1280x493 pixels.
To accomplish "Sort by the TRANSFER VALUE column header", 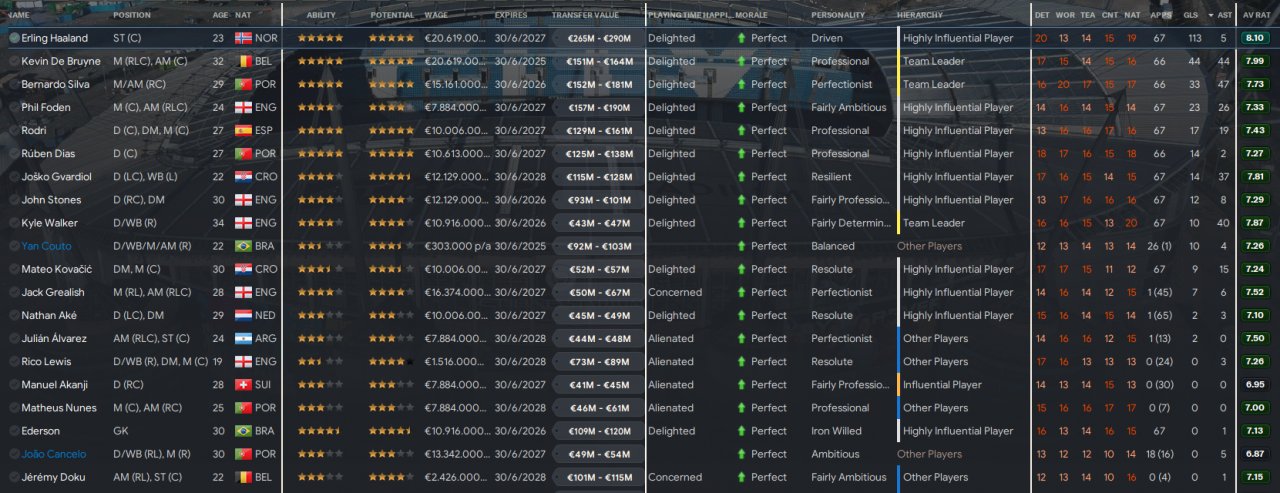I will (585, 15).
